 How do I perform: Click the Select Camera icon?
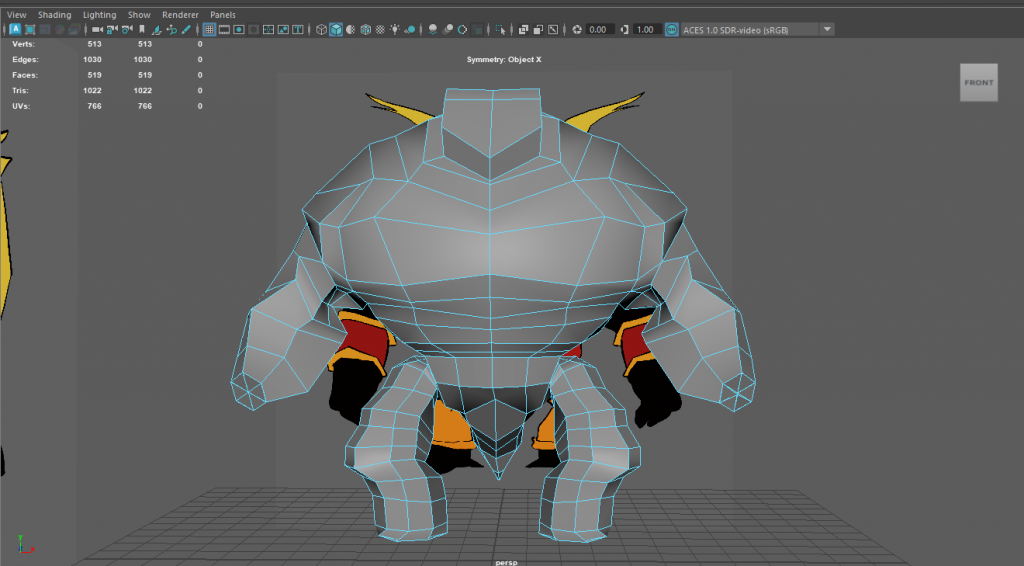[x=97, y=29]
